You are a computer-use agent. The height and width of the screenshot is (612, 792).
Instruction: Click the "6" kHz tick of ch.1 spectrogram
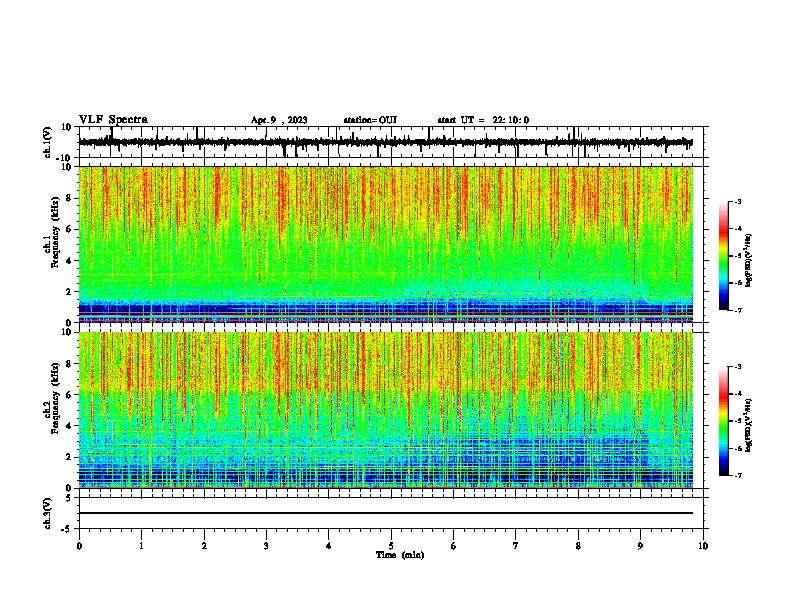tap(69, 229)
